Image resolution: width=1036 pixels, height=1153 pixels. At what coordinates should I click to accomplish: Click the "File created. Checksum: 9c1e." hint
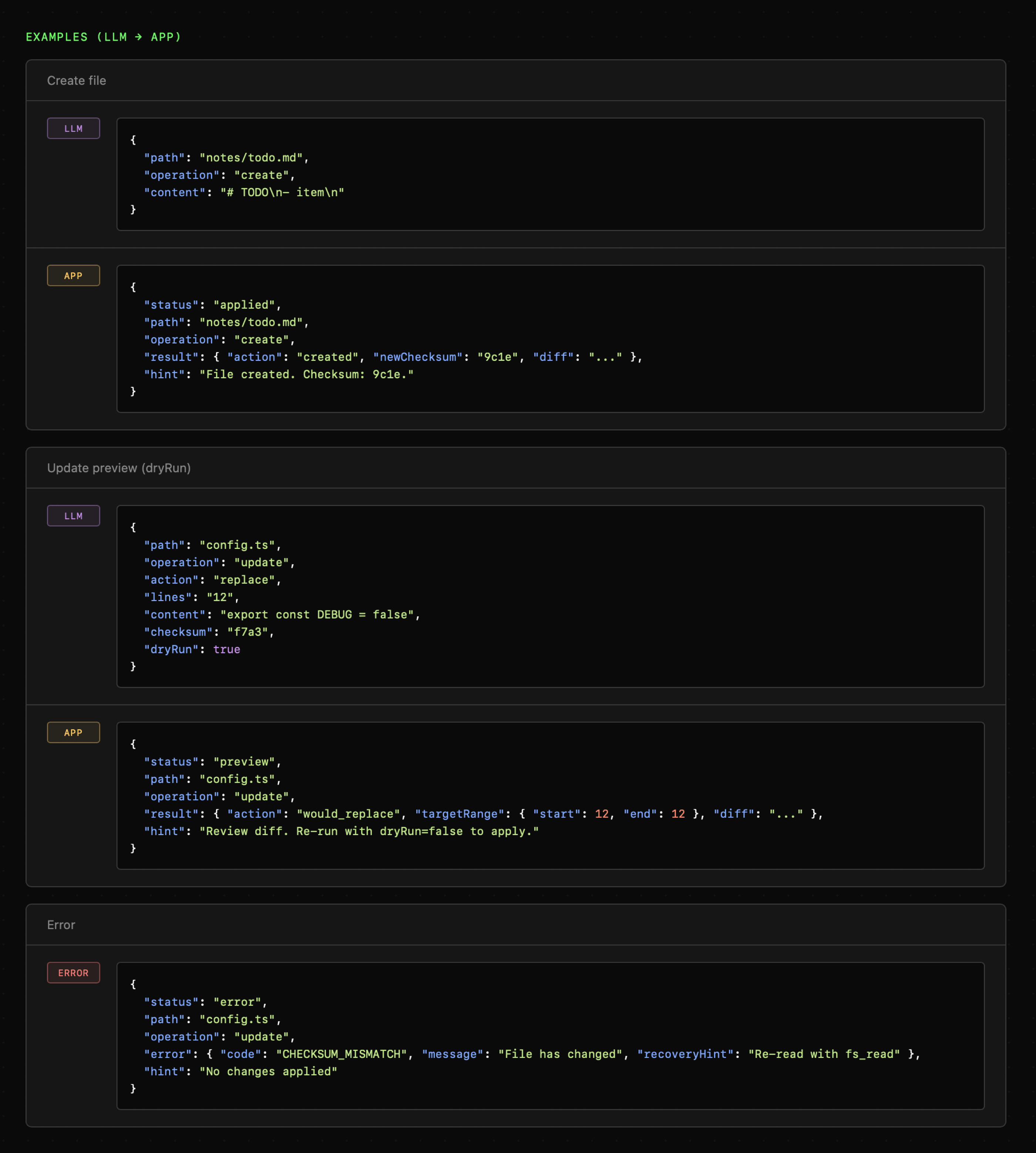[306, 375]
